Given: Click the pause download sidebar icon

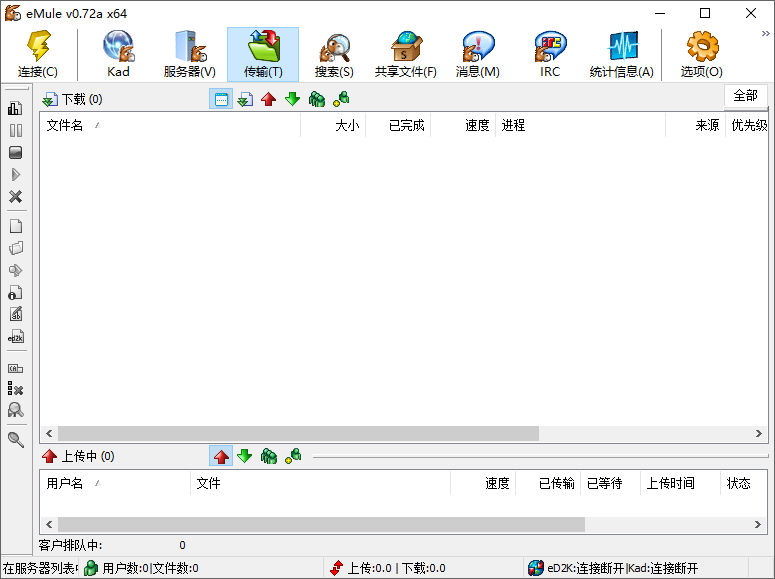Looking at the screenshot, I should (15, 131).
